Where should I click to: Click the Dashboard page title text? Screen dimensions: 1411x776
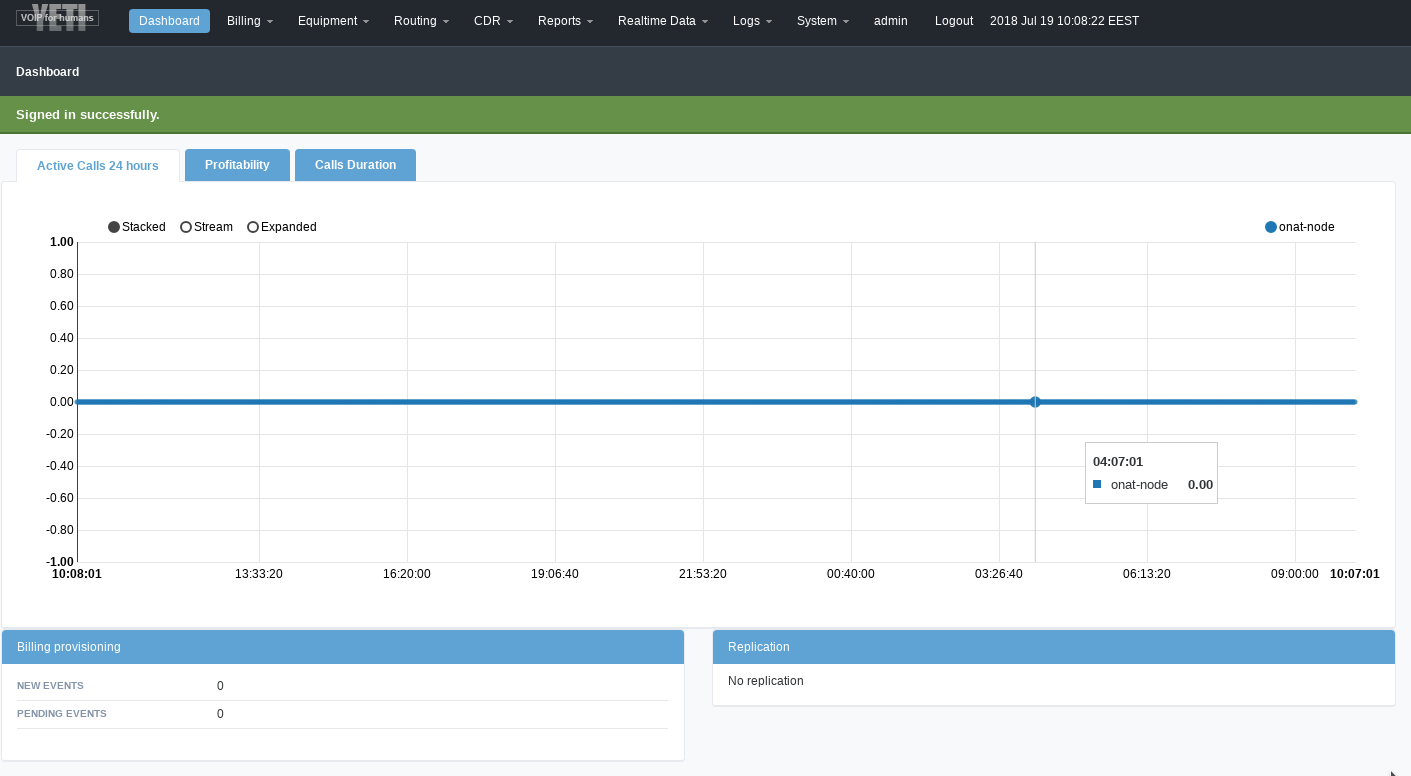[x=48, y=72]
